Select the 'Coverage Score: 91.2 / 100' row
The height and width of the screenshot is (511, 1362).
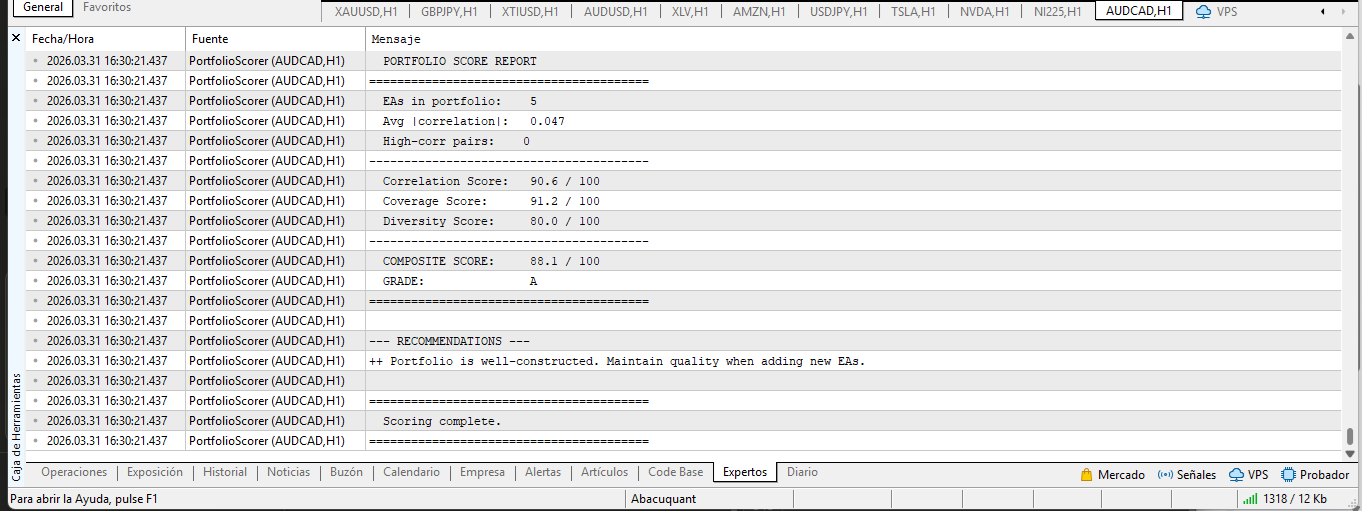683,201
